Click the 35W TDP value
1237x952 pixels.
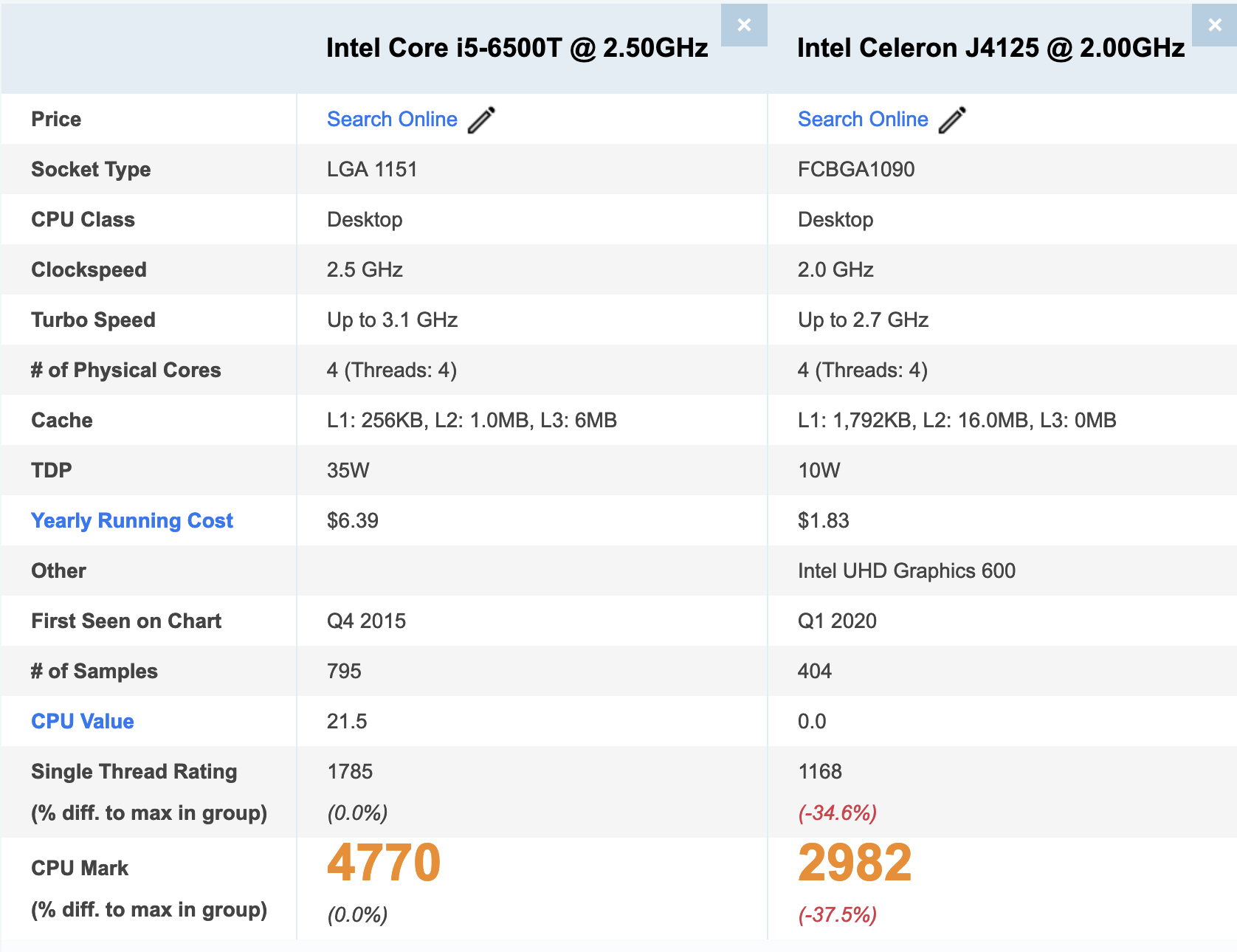coord(348,471)
